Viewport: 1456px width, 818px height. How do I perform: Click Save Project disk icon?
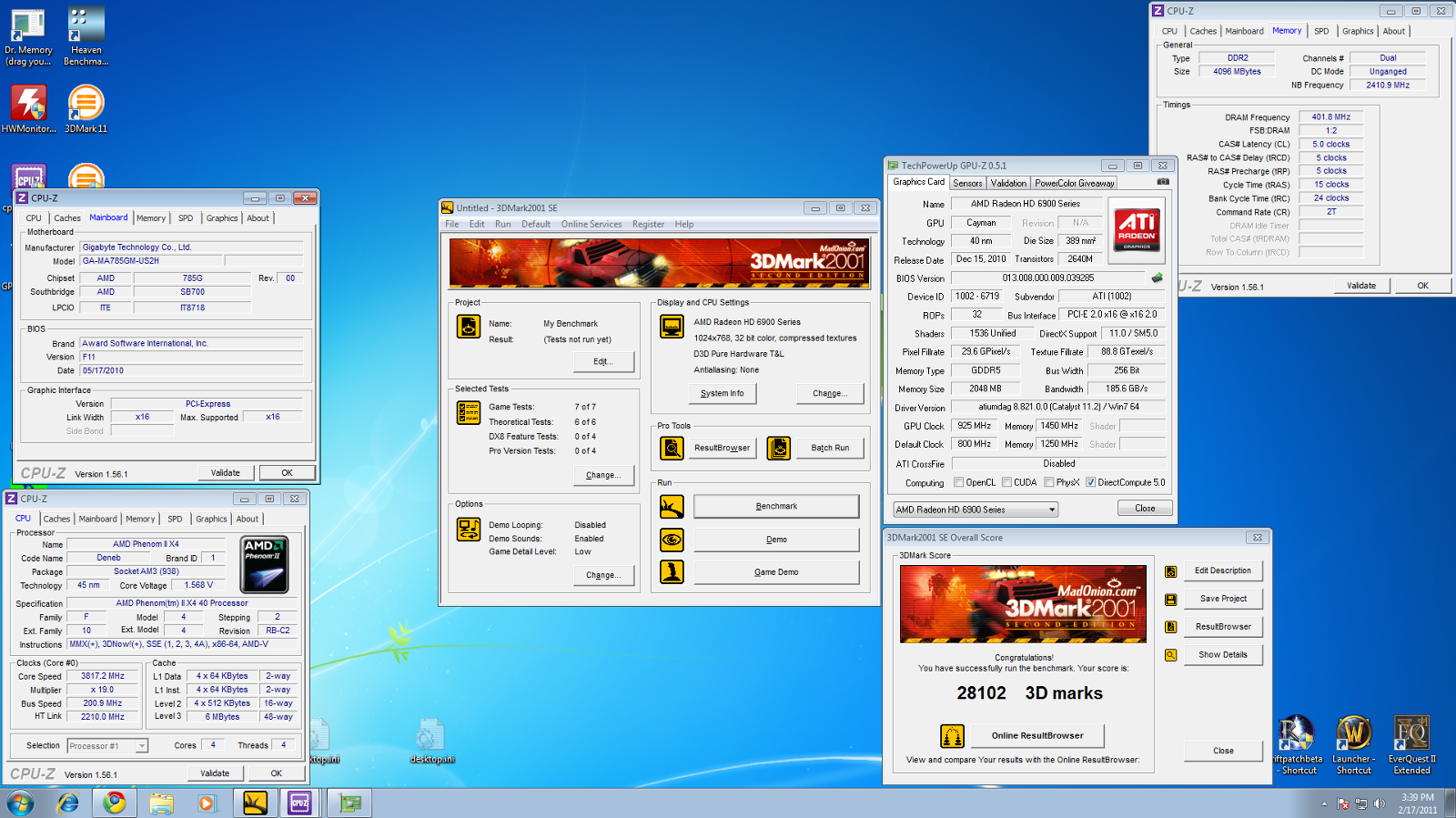pos(1171,600)
